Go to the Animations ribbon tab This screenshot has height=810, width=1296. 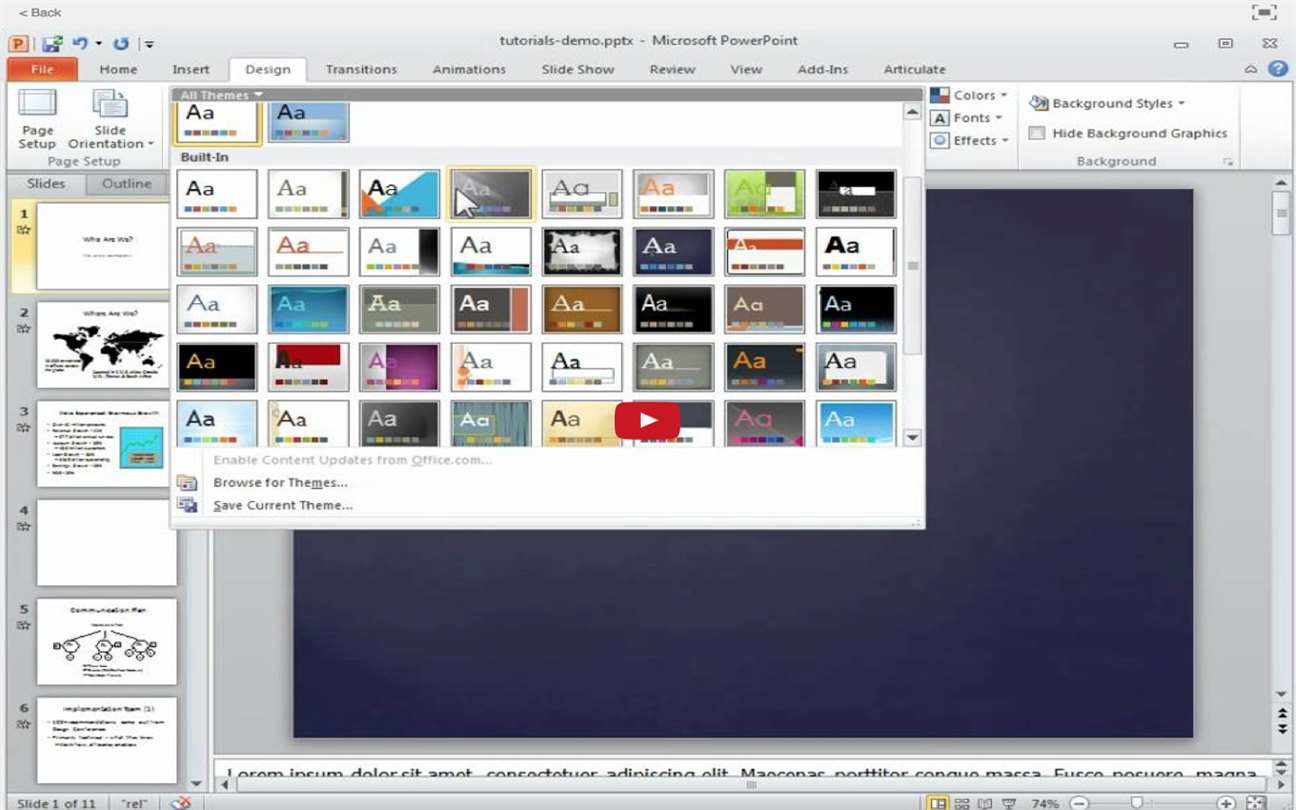[469, 69]
